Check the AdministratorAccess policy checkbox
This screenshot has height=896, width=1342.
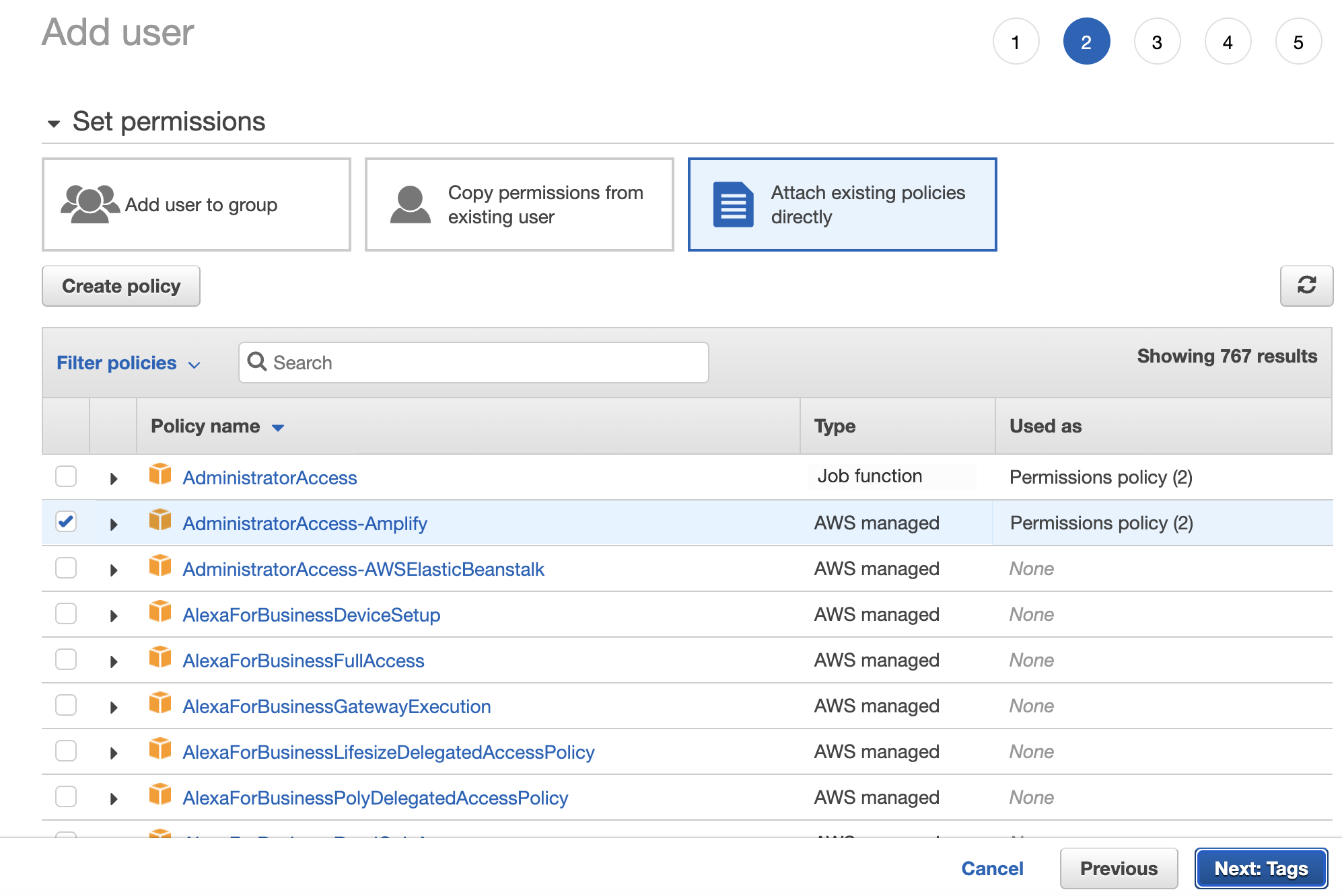[x=66, y=476]
